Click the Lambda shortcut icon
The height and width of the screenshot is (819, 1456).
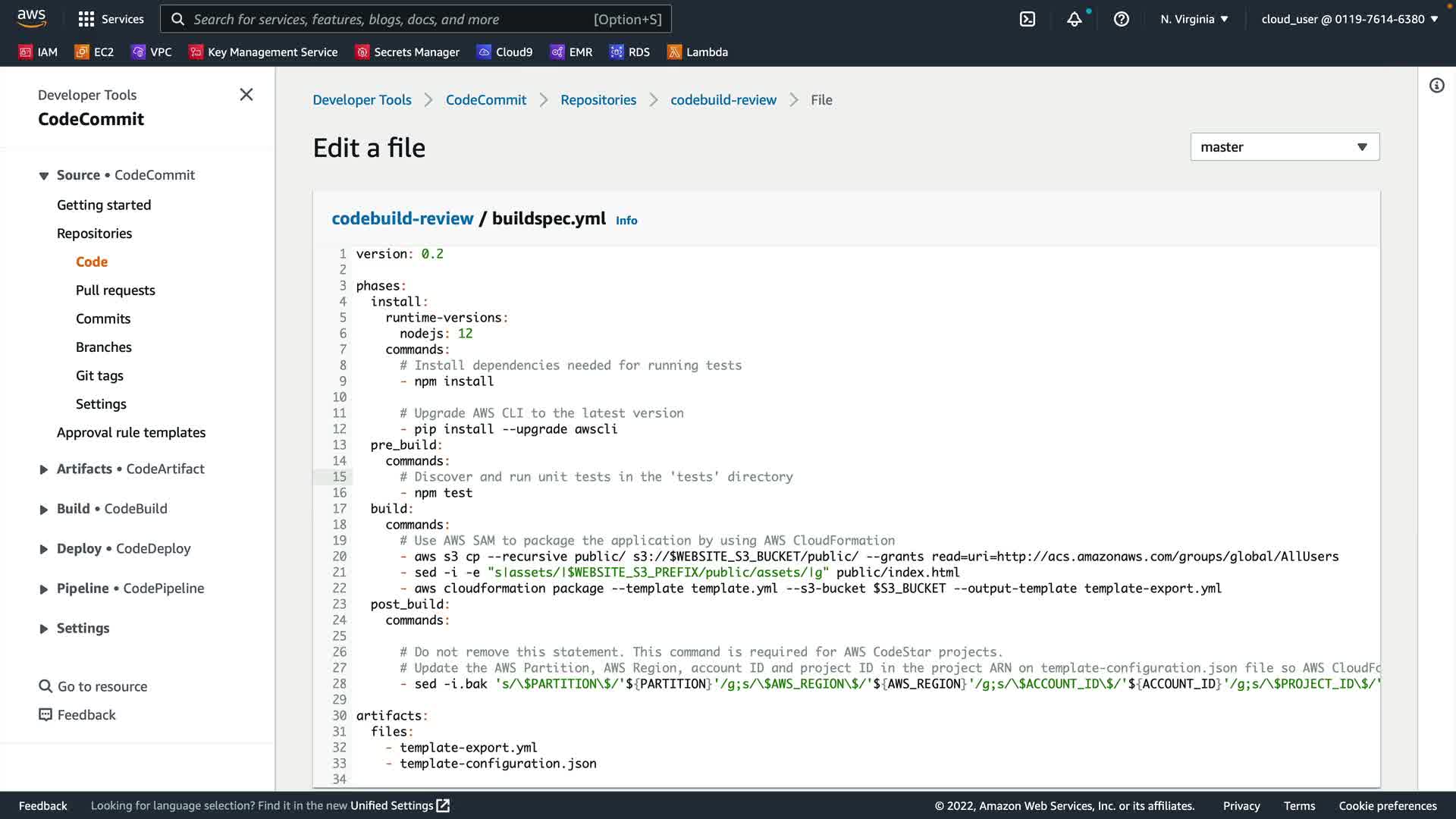674,52
